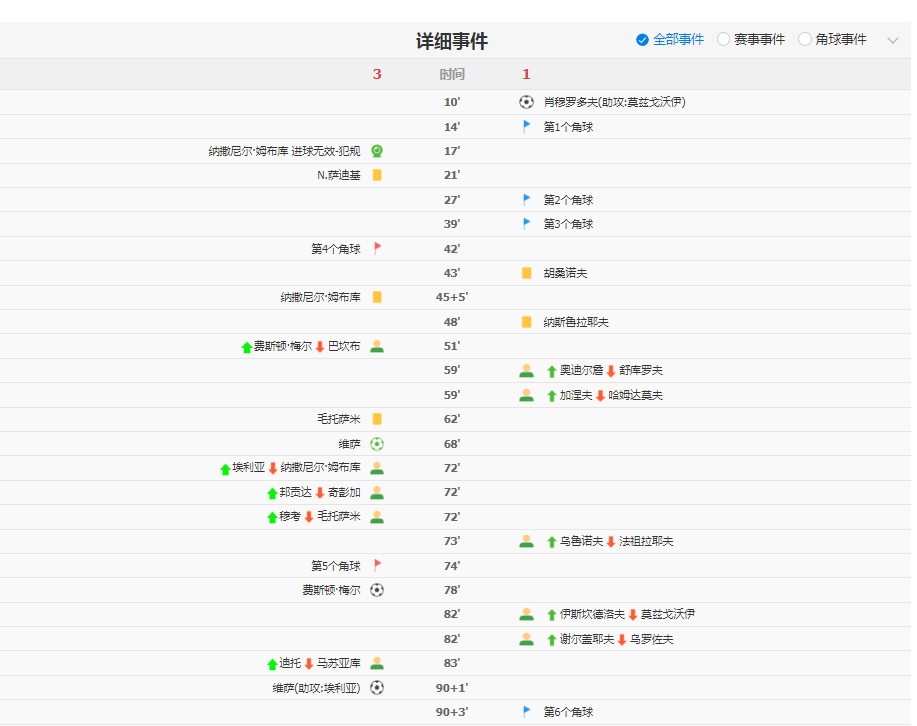The image size is (917, 726).
Task: Click the away score 1 in header
Action: (x=526, y=74)
